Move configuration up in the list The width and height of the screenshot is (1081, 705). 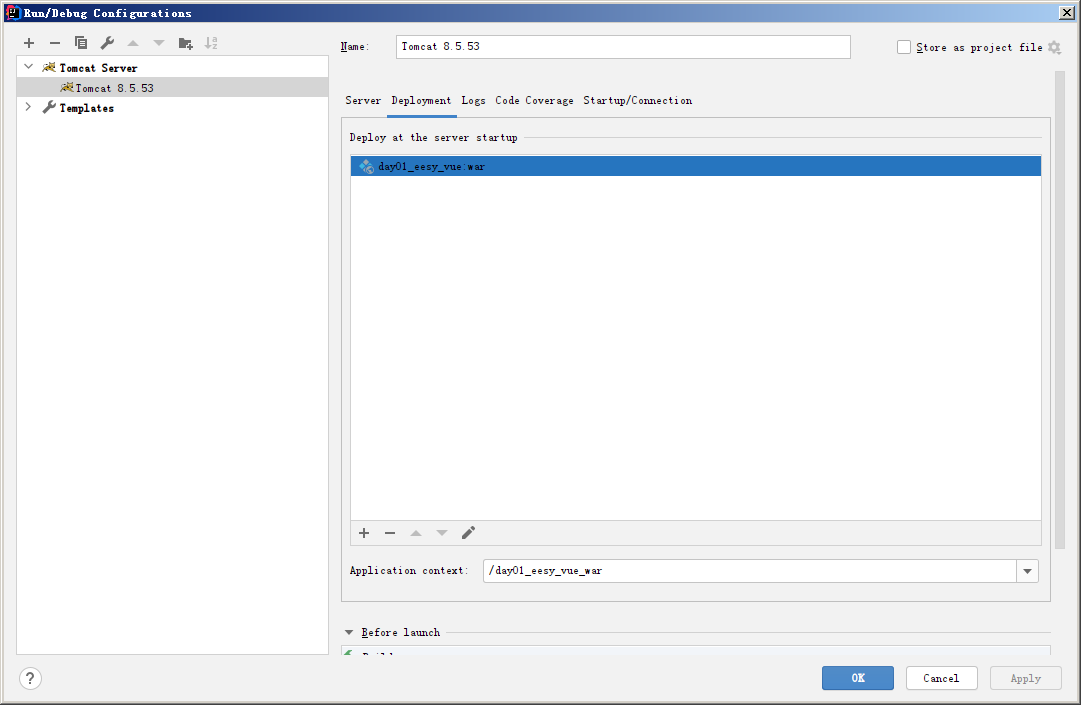coord(133,43)
